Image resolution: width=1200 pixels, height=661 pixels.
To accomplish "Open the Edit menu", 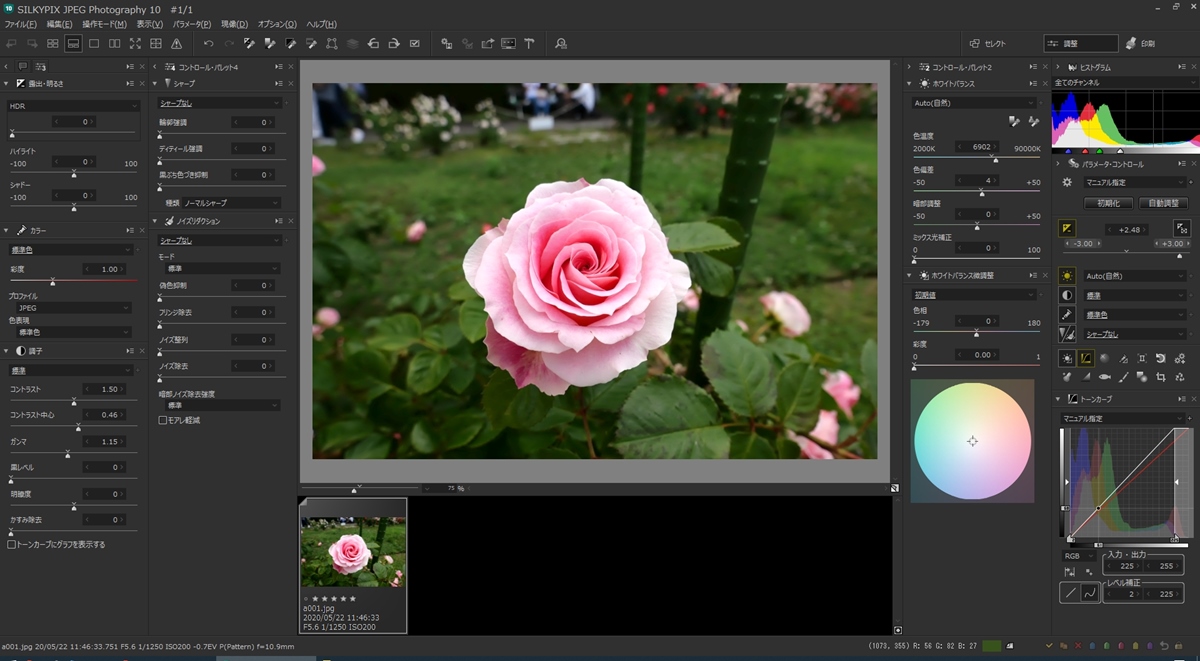I will pyautogui.click(x=60, y=24).
